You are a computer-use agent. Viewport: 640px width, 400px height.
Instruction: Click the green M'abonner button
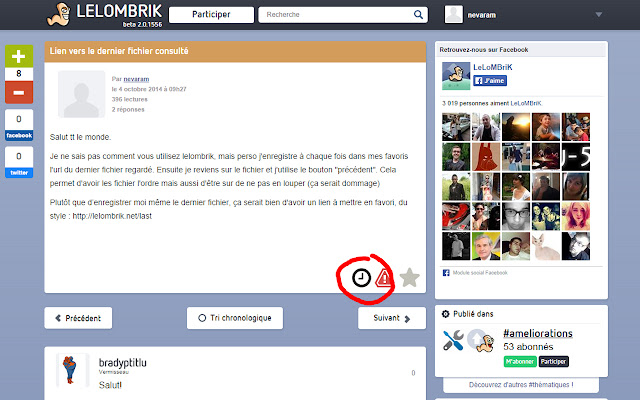tap(520, 361)
